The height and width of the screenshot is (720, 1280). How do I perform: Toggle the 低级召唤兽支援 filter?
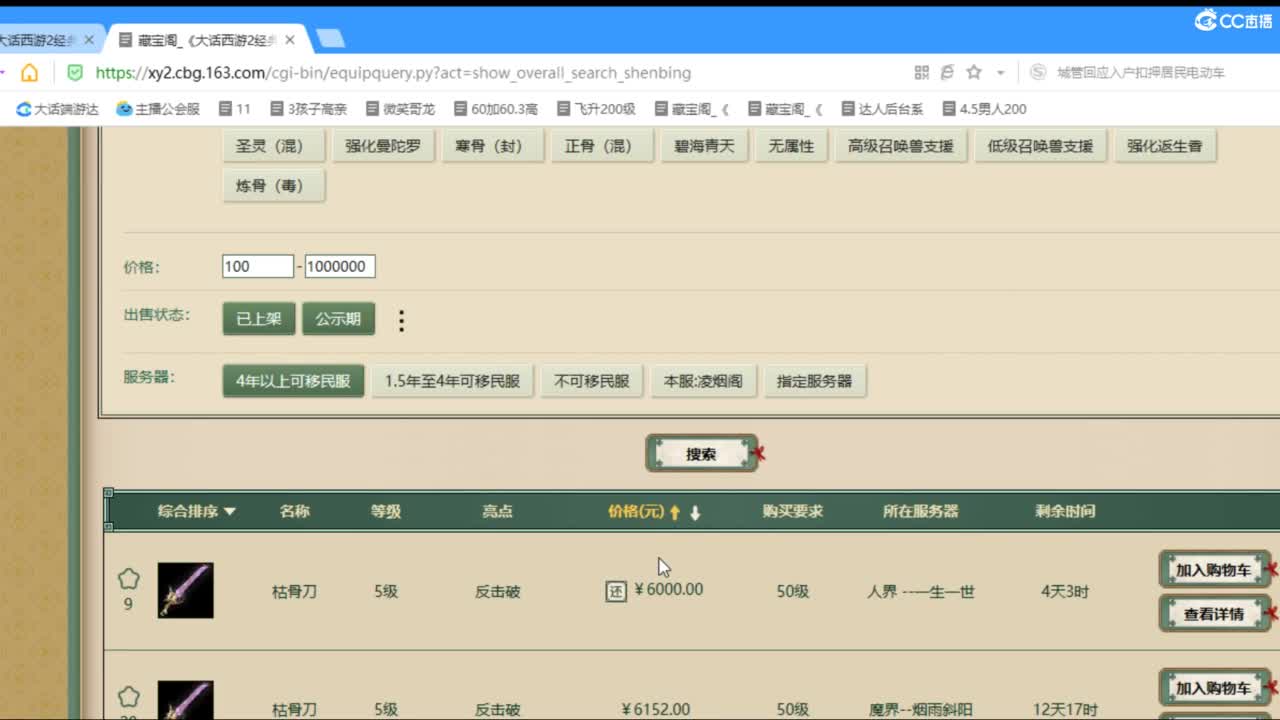pos(1040,146)
